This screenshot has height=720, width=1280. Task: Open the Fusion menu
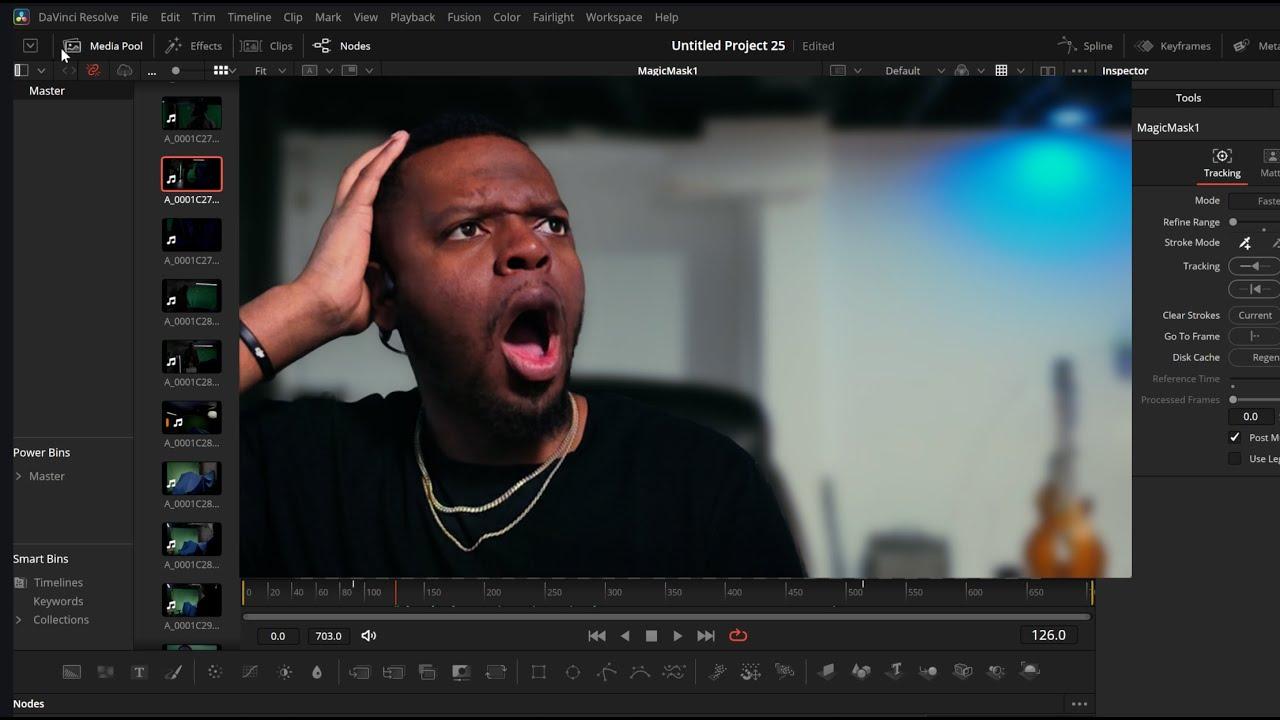464,17
